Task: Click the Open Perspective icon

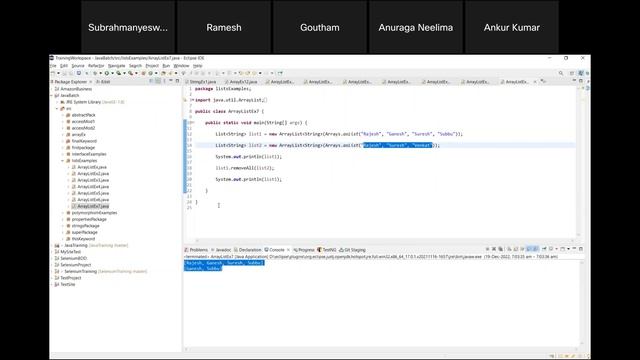Action: tap(572, 73)
